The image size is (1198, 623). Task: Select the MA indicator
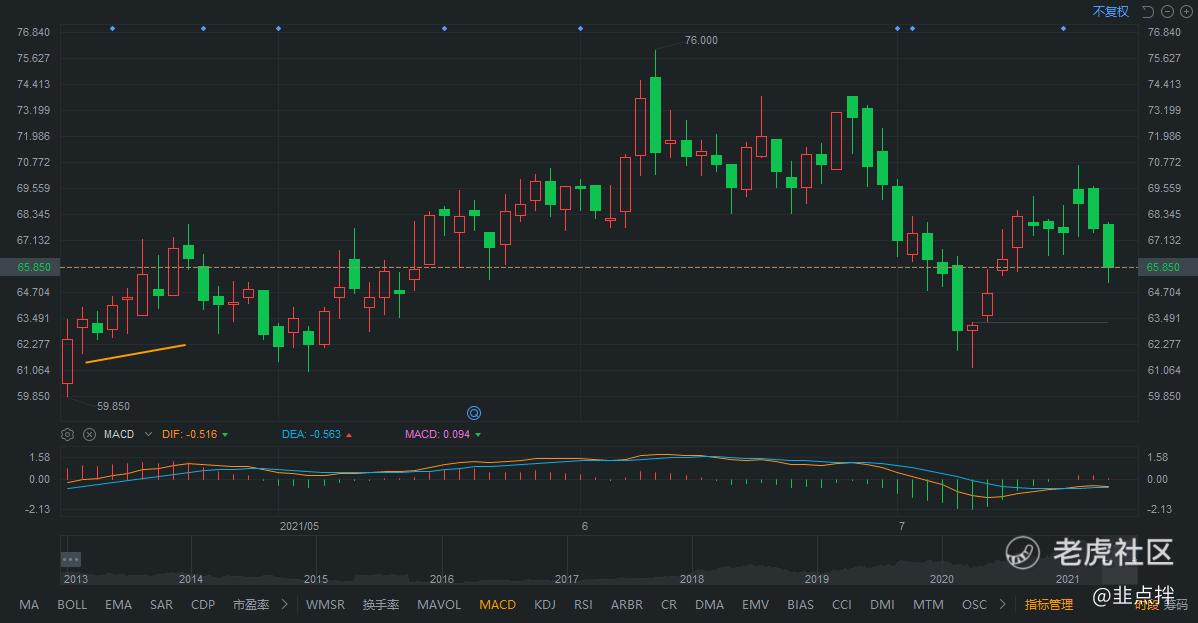pos(29,605)
